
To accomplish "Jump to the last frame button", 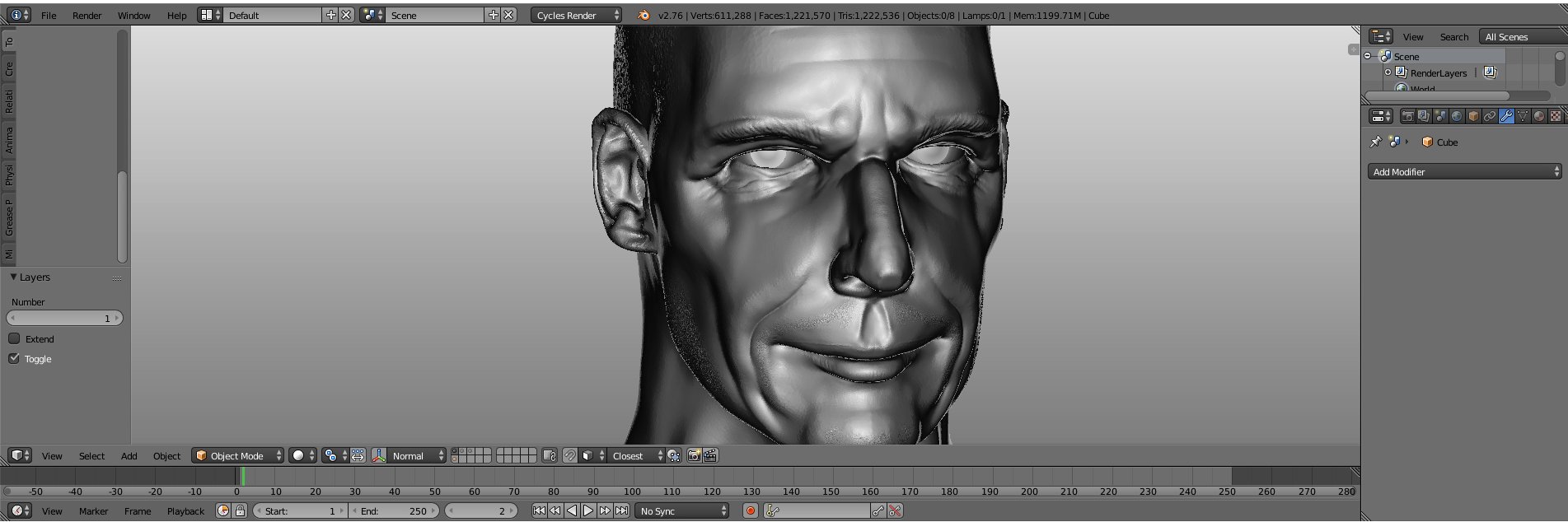I will point(622,510).
